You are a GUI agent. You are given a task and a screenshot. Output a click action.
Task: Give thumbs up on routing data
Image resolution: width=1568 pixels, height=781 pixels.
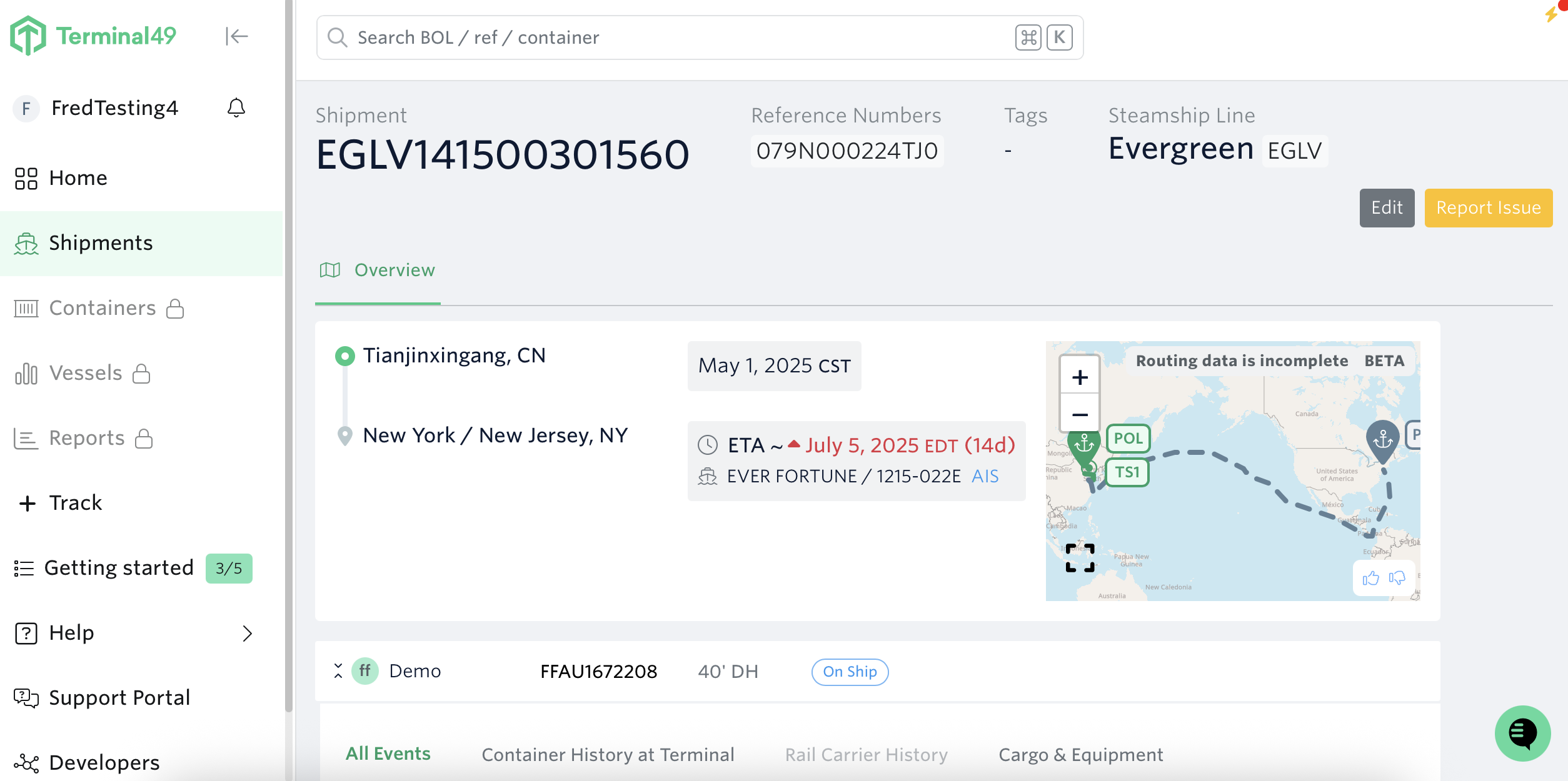(1370, 578)
